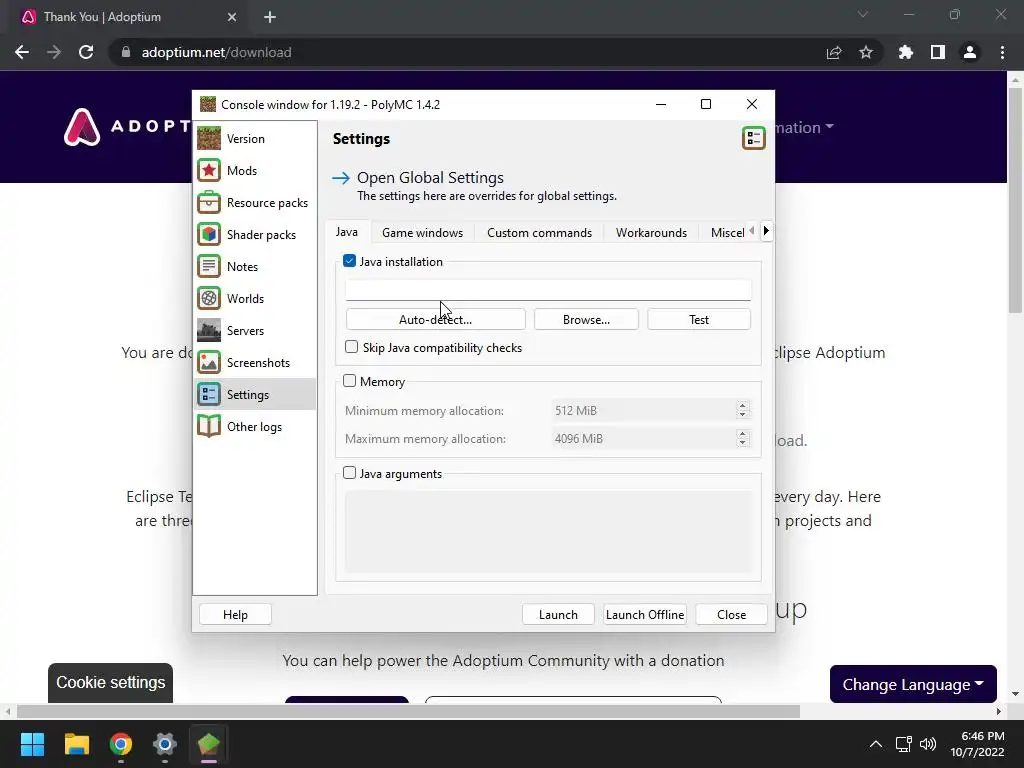Click the Open Global Settings arrow icon
Viewport: 1024px width, 768px height.
[341, 178]
